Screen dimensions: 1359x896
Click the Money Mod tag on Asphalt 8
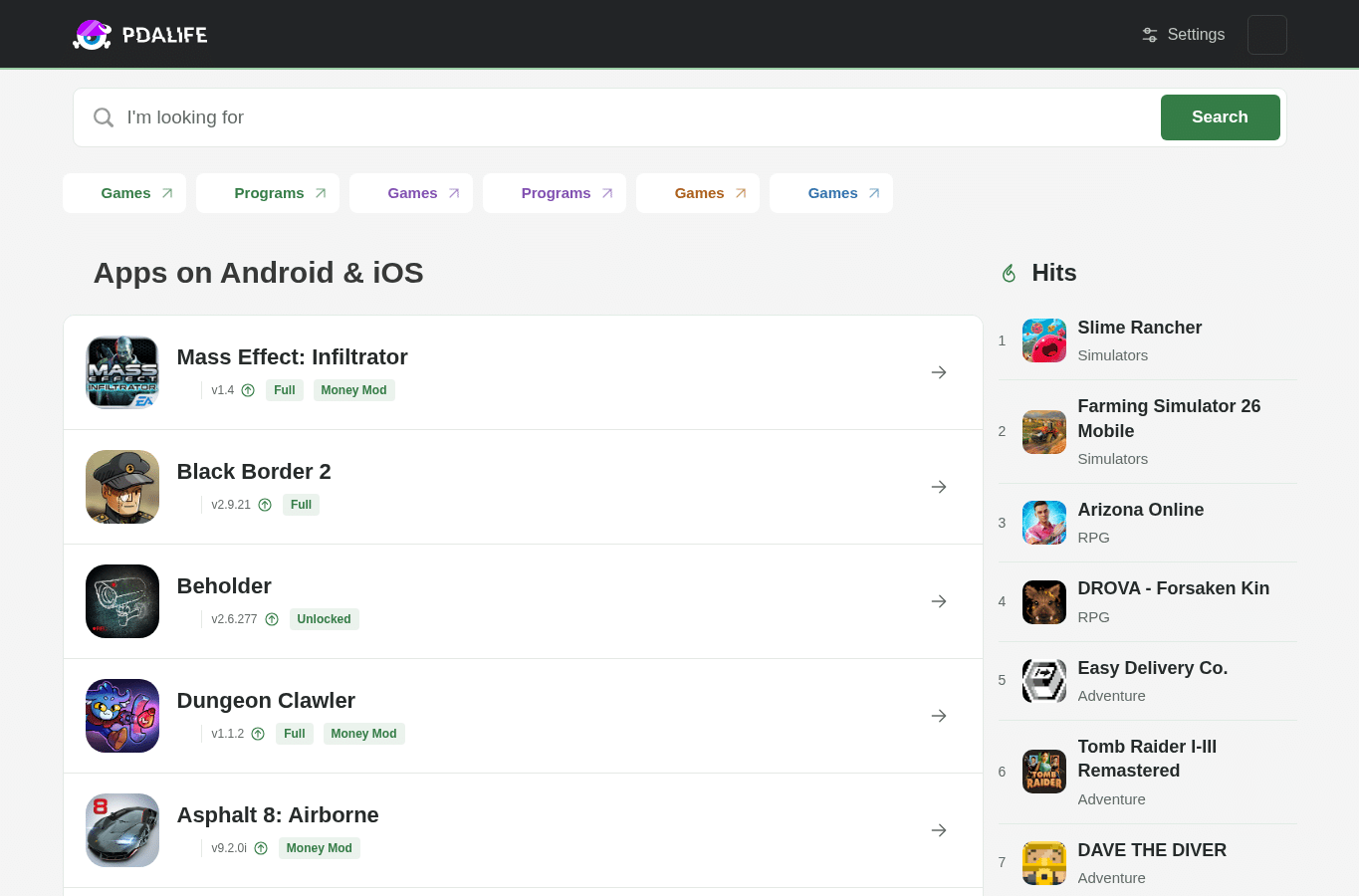319,848
